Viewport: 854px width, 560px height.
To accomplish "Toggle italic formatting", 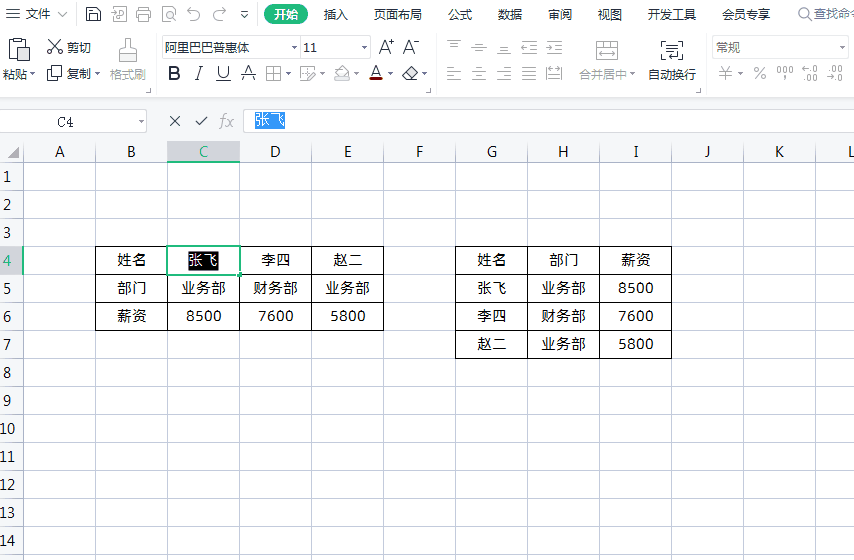I will 199,73.
